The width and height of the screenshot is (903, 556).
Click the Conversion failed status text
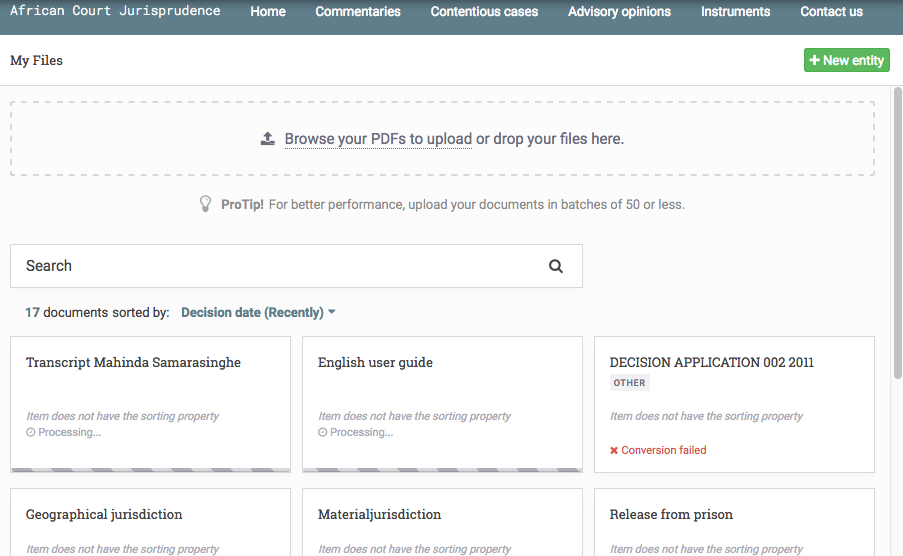[663, 451]
